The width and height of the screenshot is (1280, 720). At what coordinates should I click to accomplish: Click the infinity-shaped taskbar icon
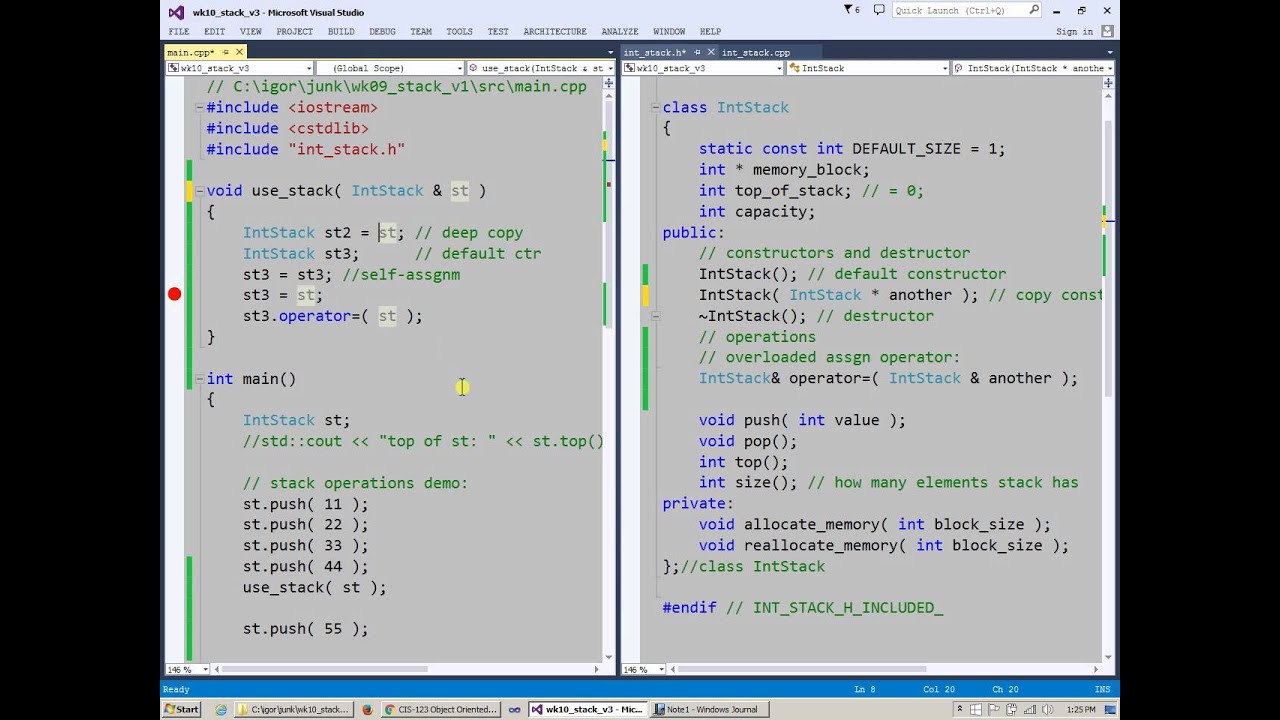[514, 709]
